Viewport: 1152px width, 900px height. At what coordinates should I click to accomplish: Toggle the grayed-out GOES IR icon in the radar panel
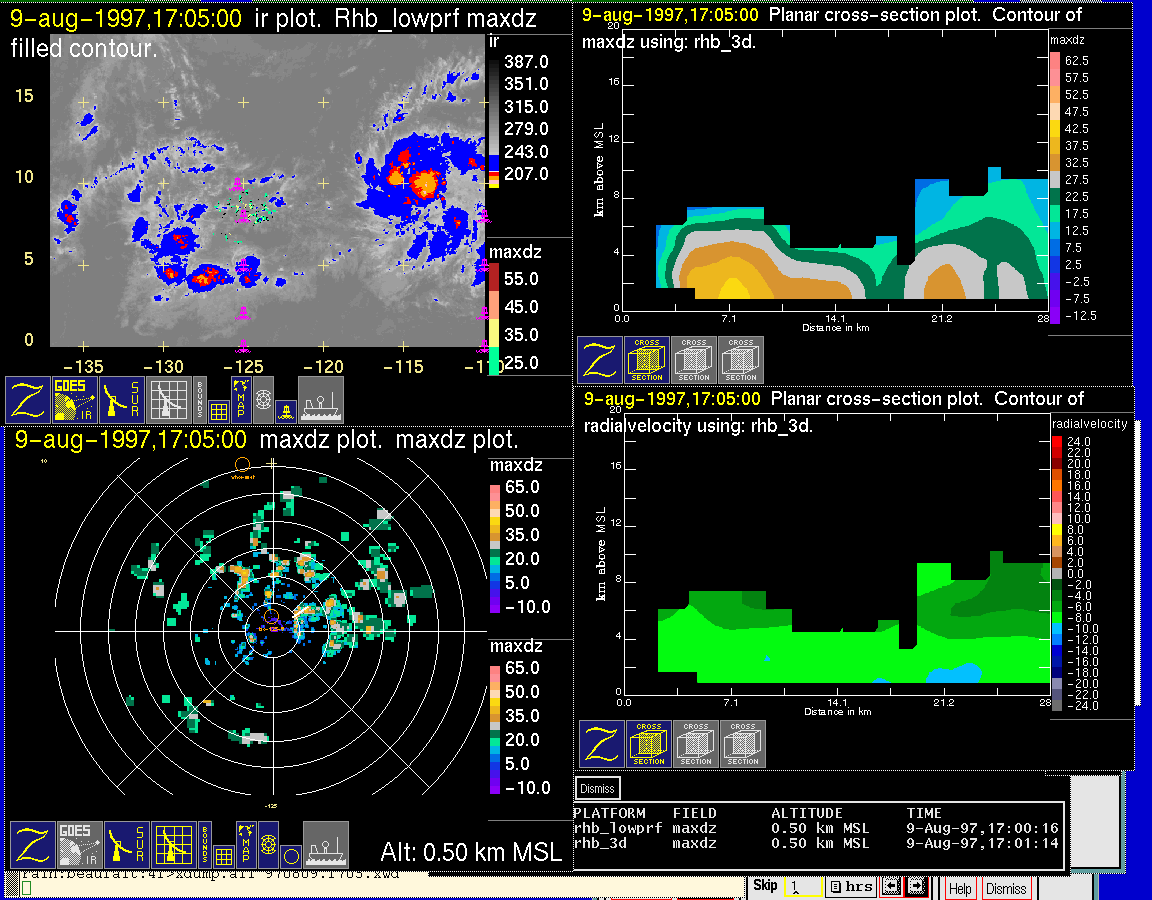coord(79,845)
